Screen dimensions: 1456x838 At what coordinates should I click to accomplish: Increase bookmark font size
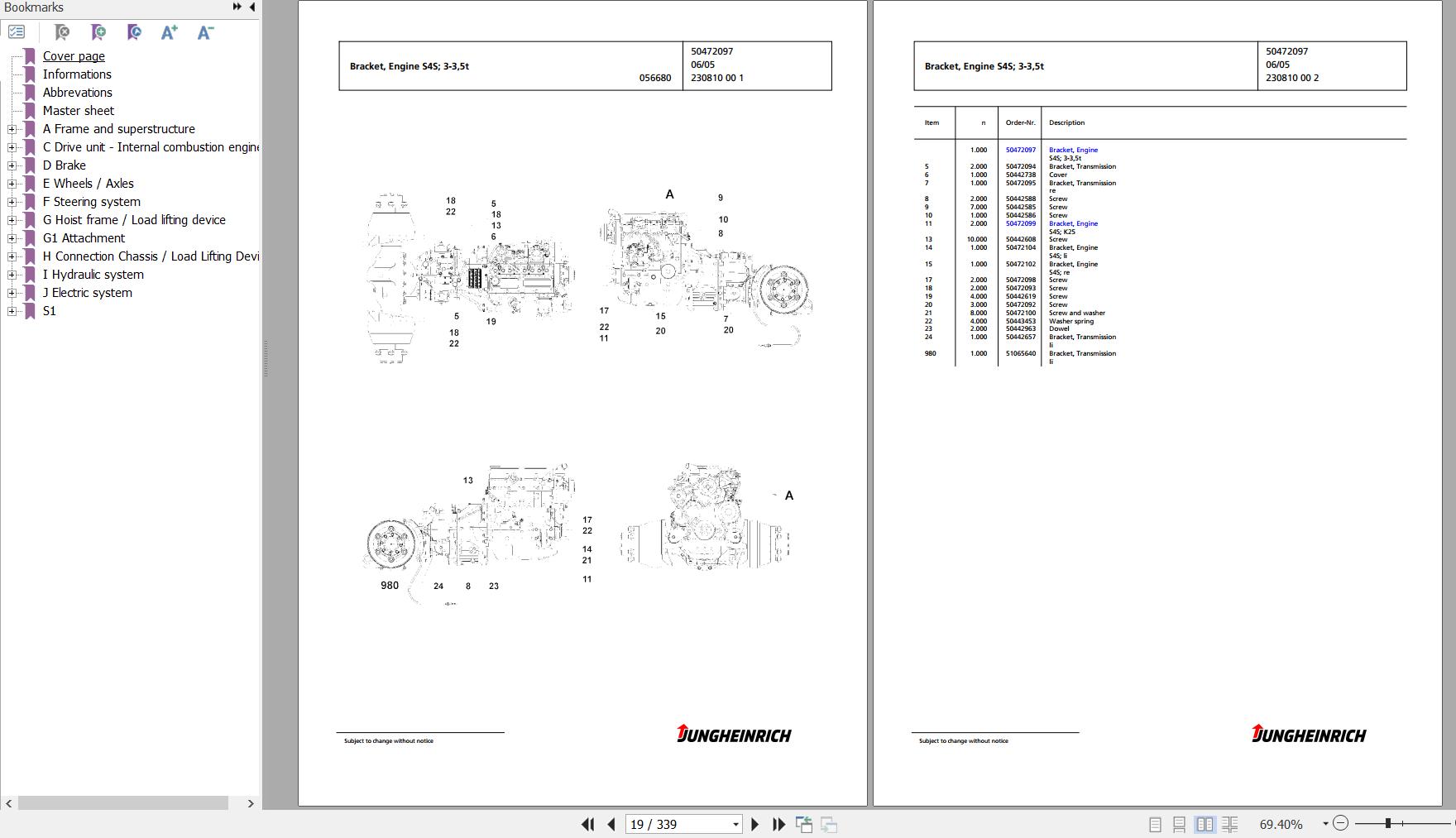coord(170,32)
